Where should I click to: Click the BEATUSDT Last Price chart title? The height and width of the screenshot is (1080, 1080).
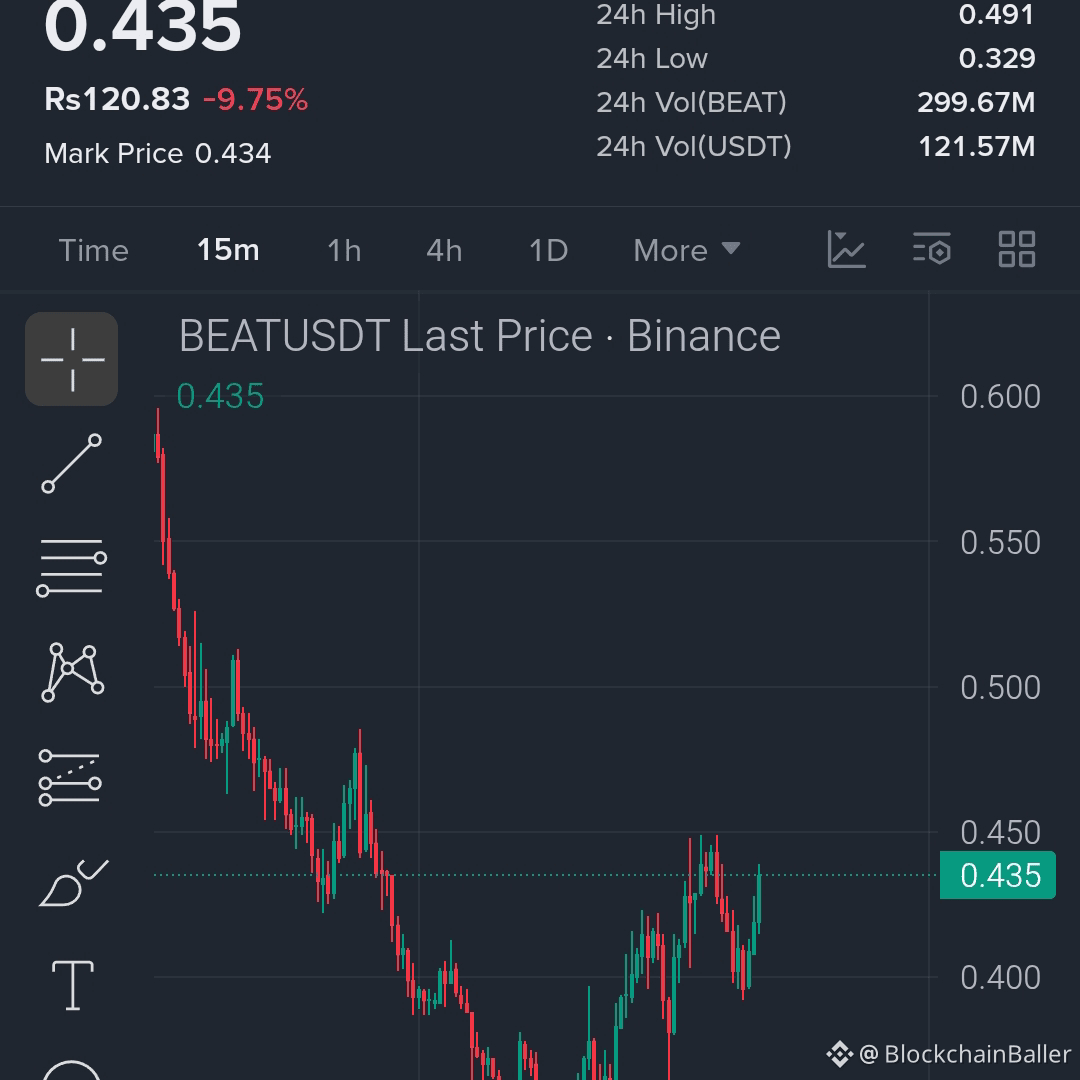[479, 336]
